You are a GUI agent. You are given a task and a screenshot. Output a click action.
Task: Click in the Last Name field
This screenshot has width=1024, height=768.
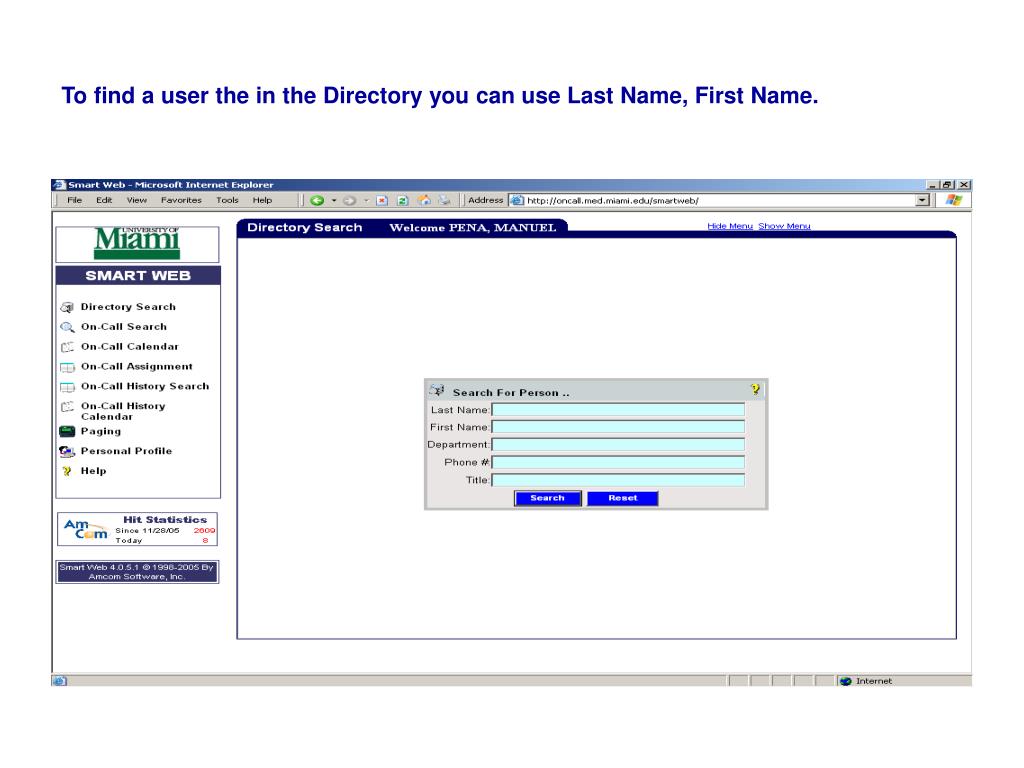tap(618, 409)
